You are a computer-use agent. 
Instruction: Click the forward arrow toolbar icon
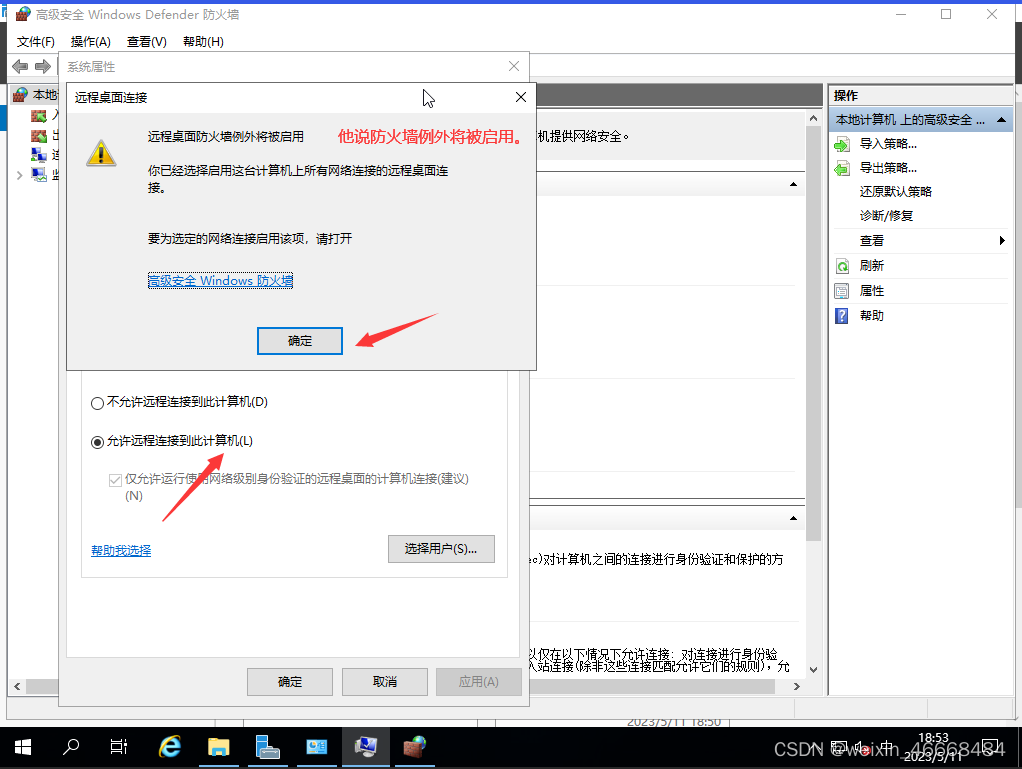43,66
